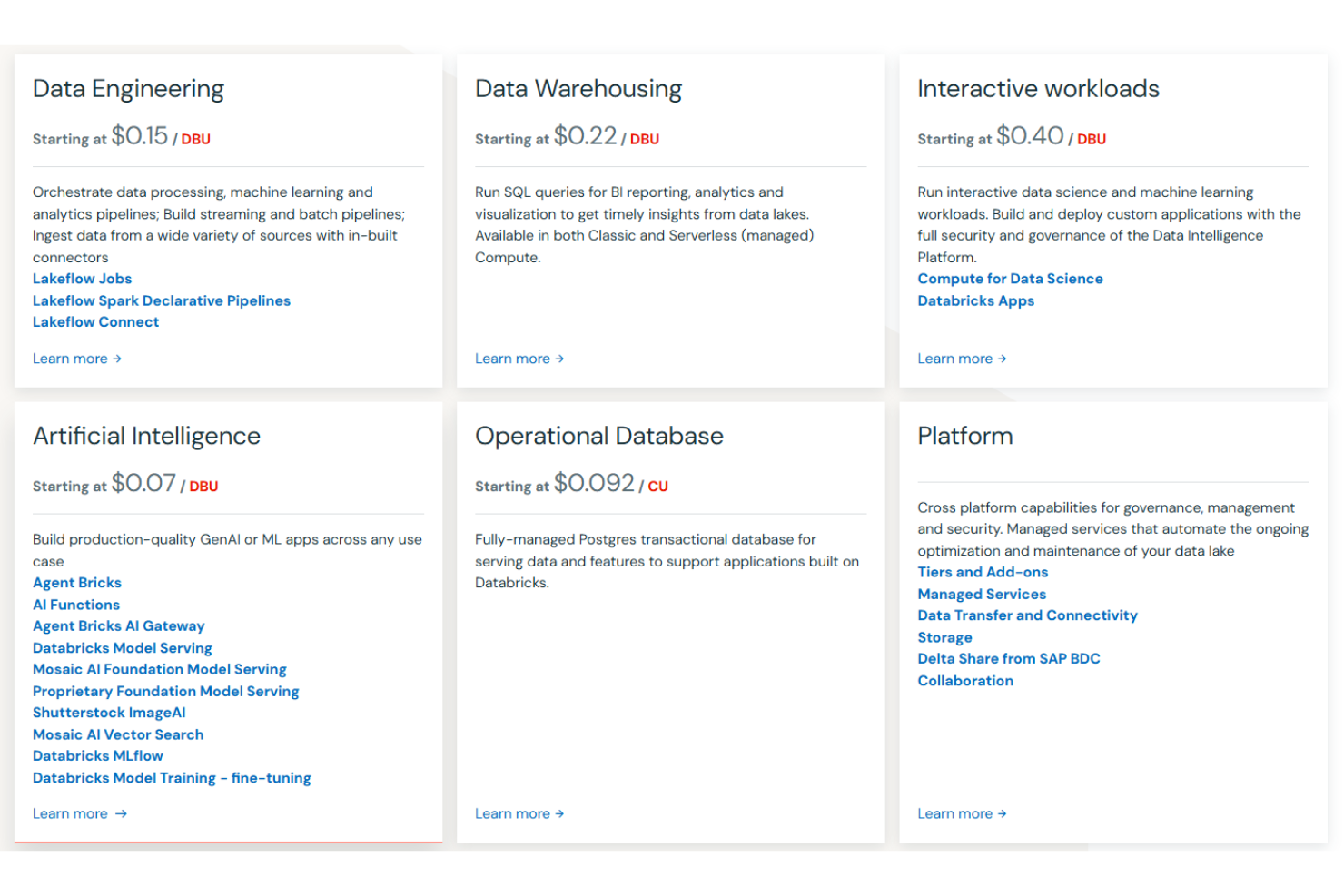
Task: Click Learn more under Artificial Intelligence
Action: point(80,813)
